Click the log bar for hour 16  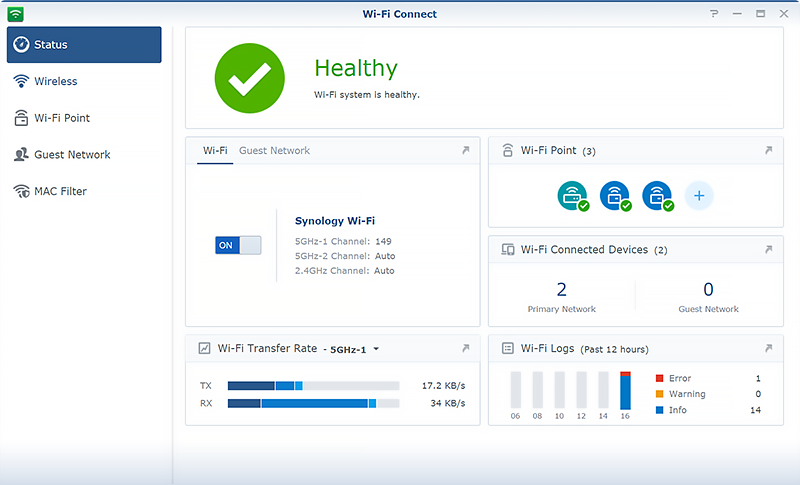coord(626,391)
